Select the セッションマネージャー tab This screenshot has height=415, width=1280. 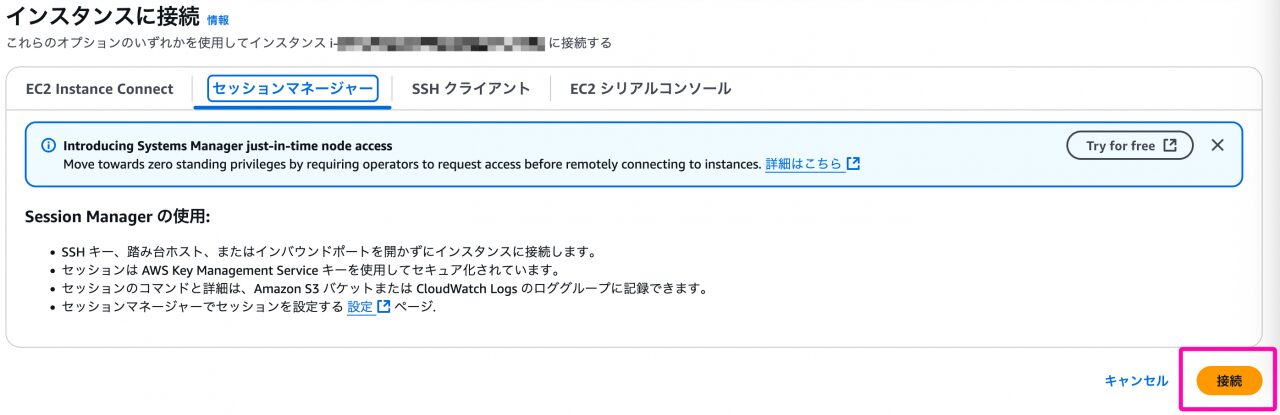[293, 88]
